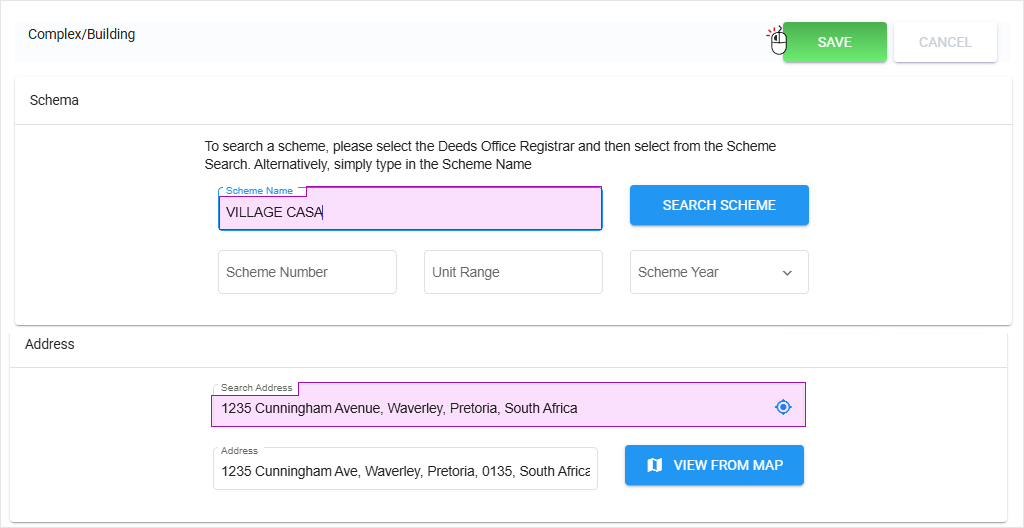Click the mouse icon beside Save

pyautogui.click(x=778, y=41)
